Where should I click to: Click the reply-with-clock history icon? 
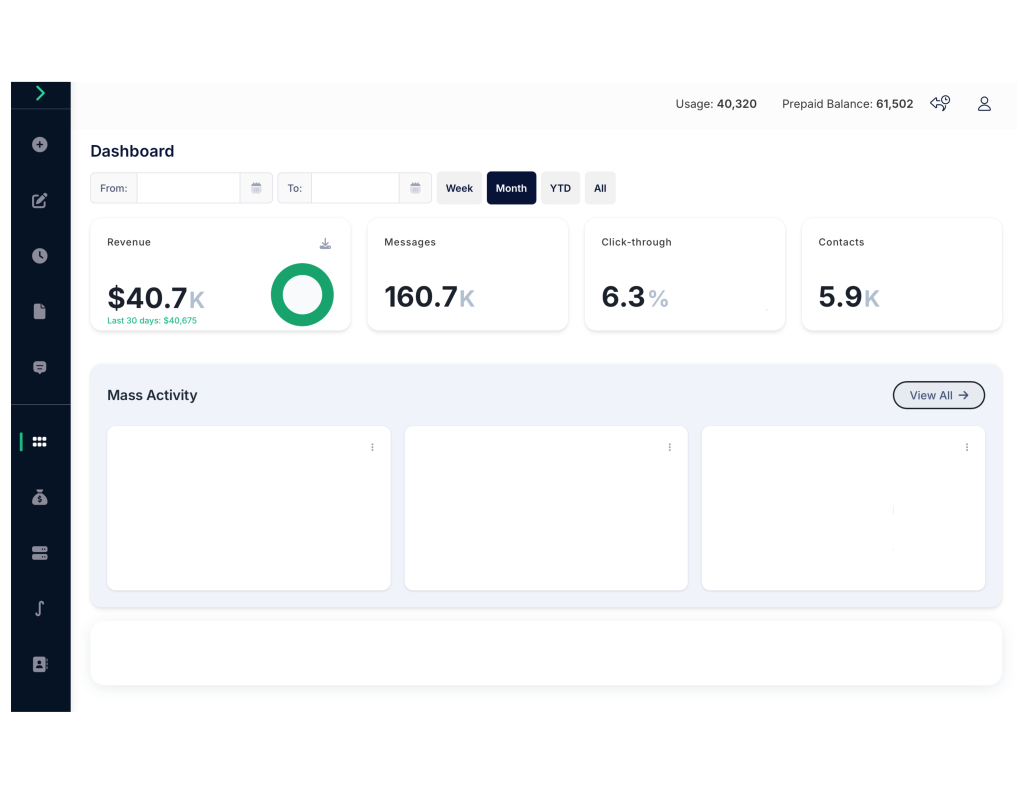click(940, 103)
